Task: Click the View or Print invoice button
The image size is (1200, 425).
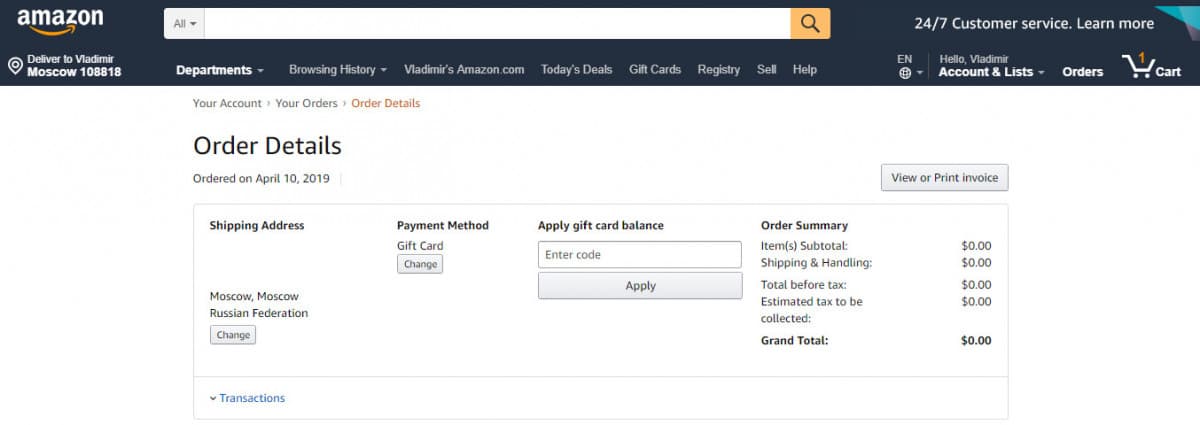Action: (x=944, y=178)
